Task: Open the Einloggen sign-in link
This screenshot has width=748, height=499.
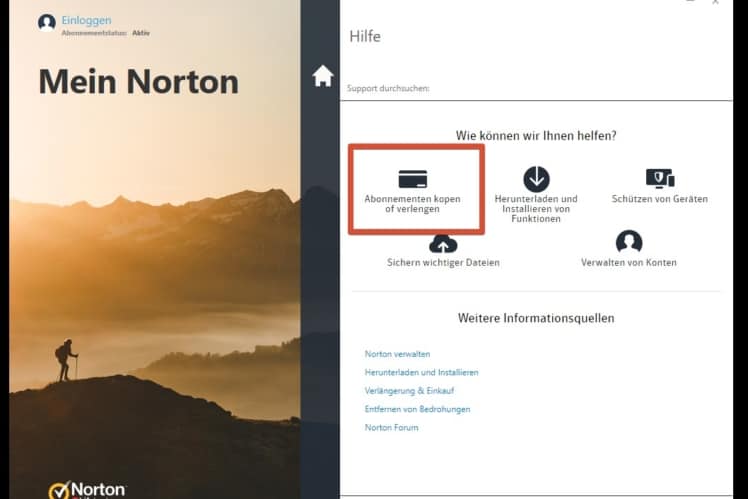Action: [86, 21]
